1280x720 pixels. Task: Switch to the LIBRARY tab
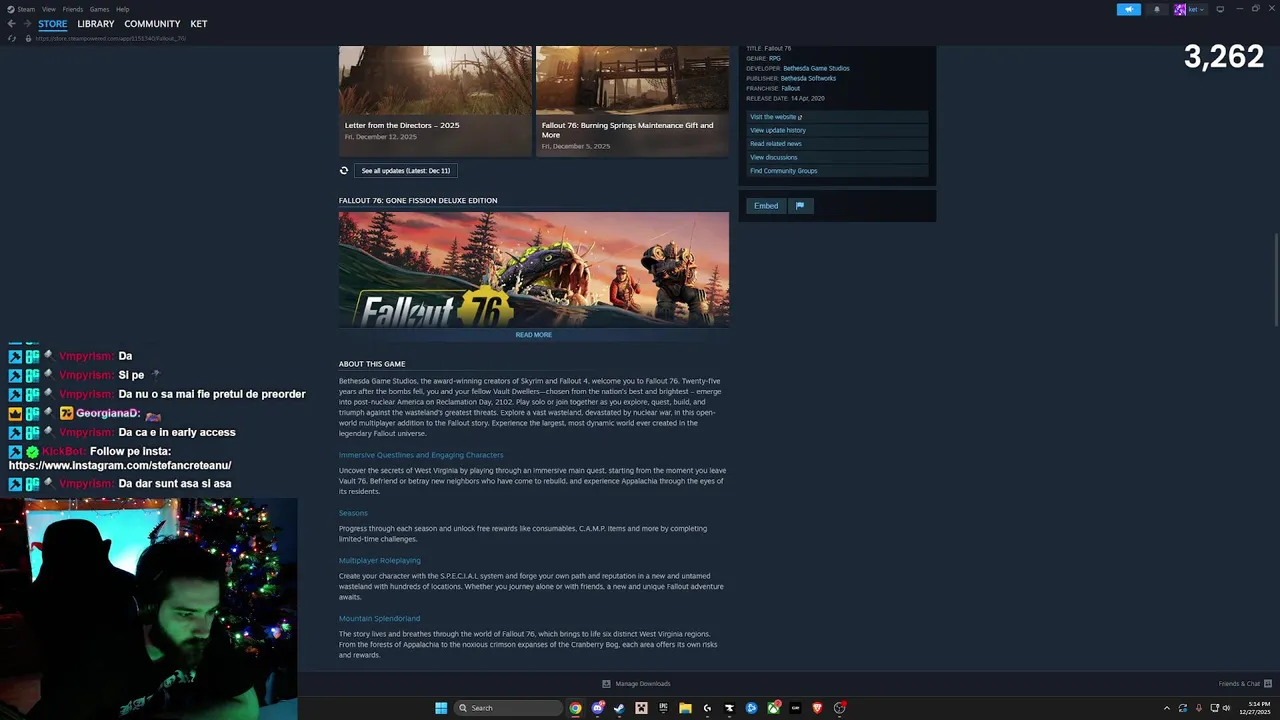(96, 24)
